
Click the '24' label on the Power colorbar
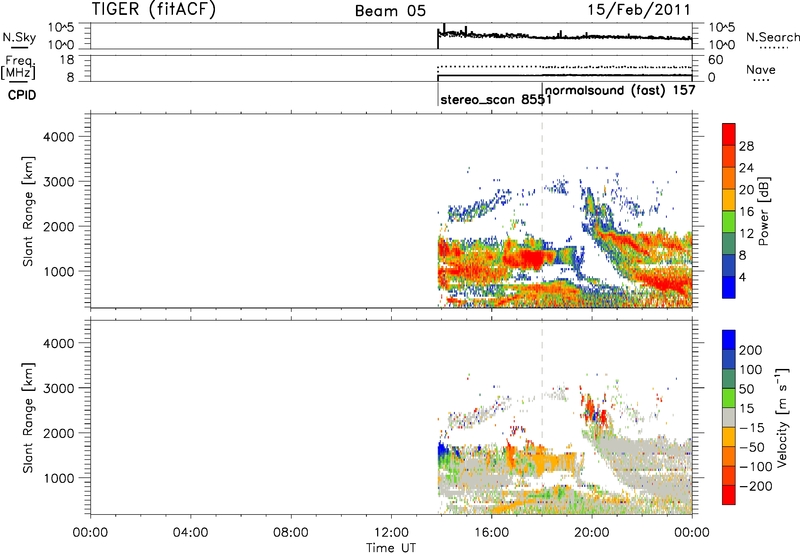coord(746,168)
